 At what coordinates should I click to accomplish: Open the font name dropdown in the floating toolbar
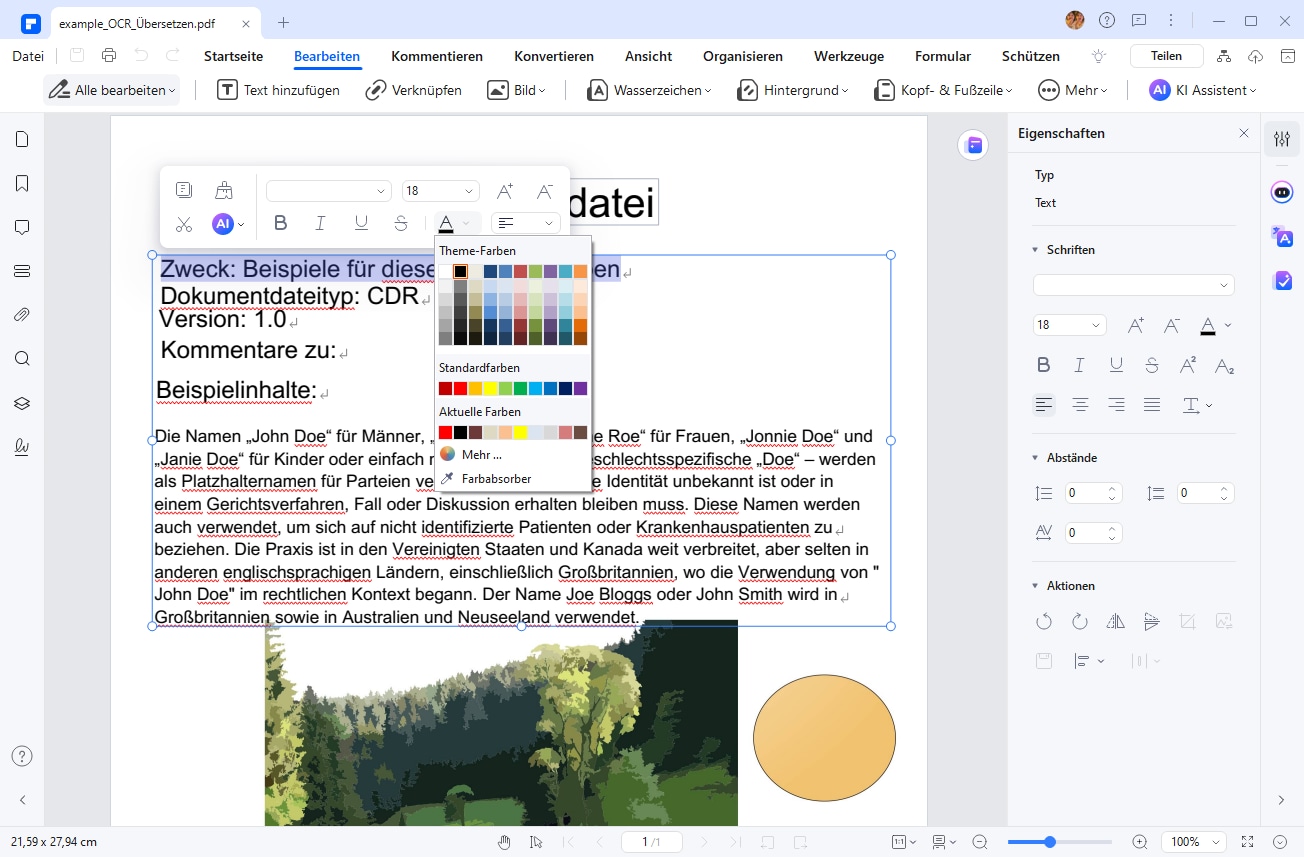329,191
